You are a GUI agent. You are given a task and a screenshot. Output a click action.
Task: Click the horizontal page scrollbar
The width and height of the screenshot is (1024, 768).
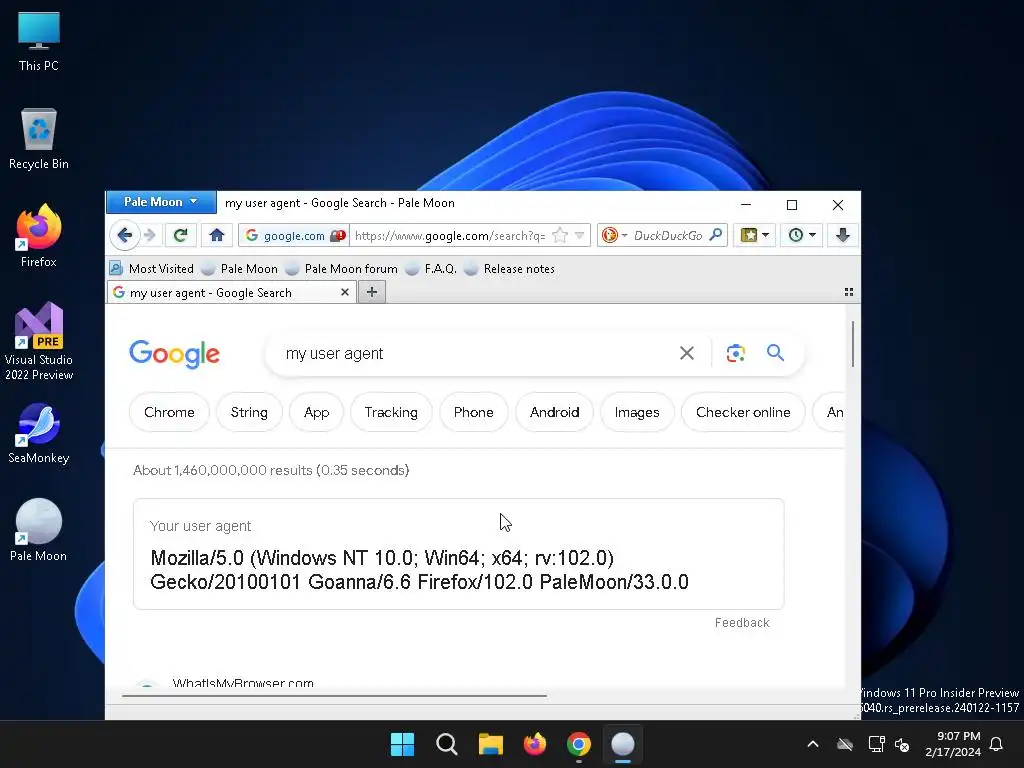point(334,696)
